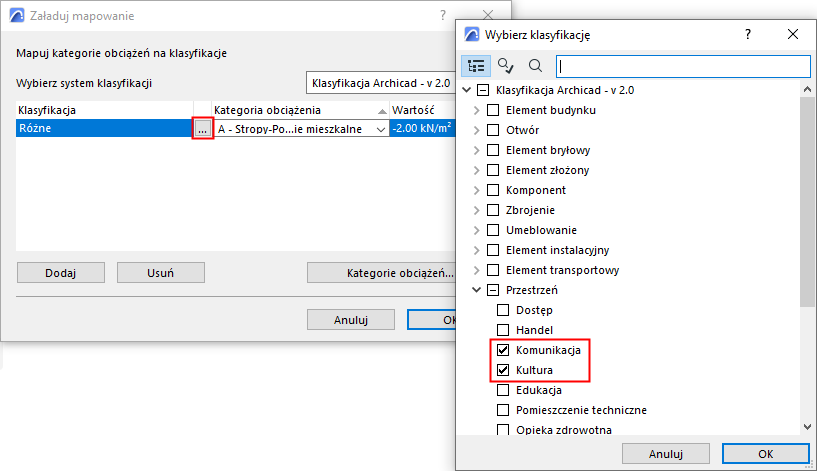Viewport: 817px width, 471px height.
Task: Open the Kategoria obciążenia dropdown in the row
Action: [x=380, y=129]
